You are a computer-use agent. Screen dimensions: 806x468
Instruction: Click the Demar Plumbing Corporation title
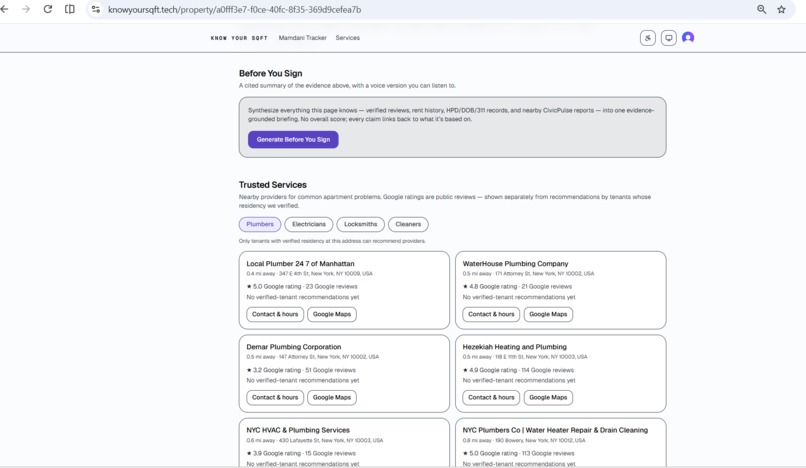coord(294,347)
